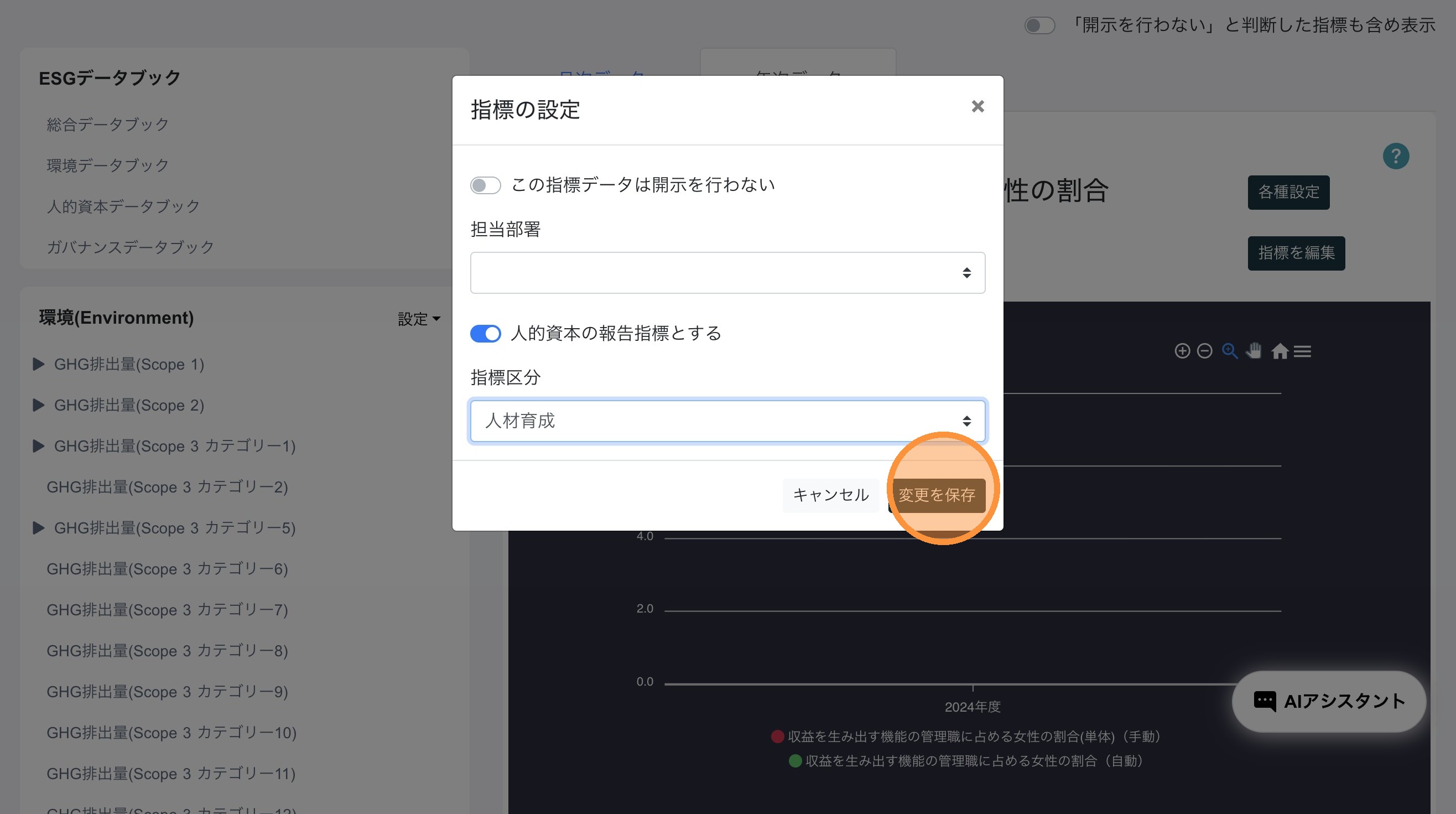Close the 指標の設定 dialog with X

[x=977, y=106]
